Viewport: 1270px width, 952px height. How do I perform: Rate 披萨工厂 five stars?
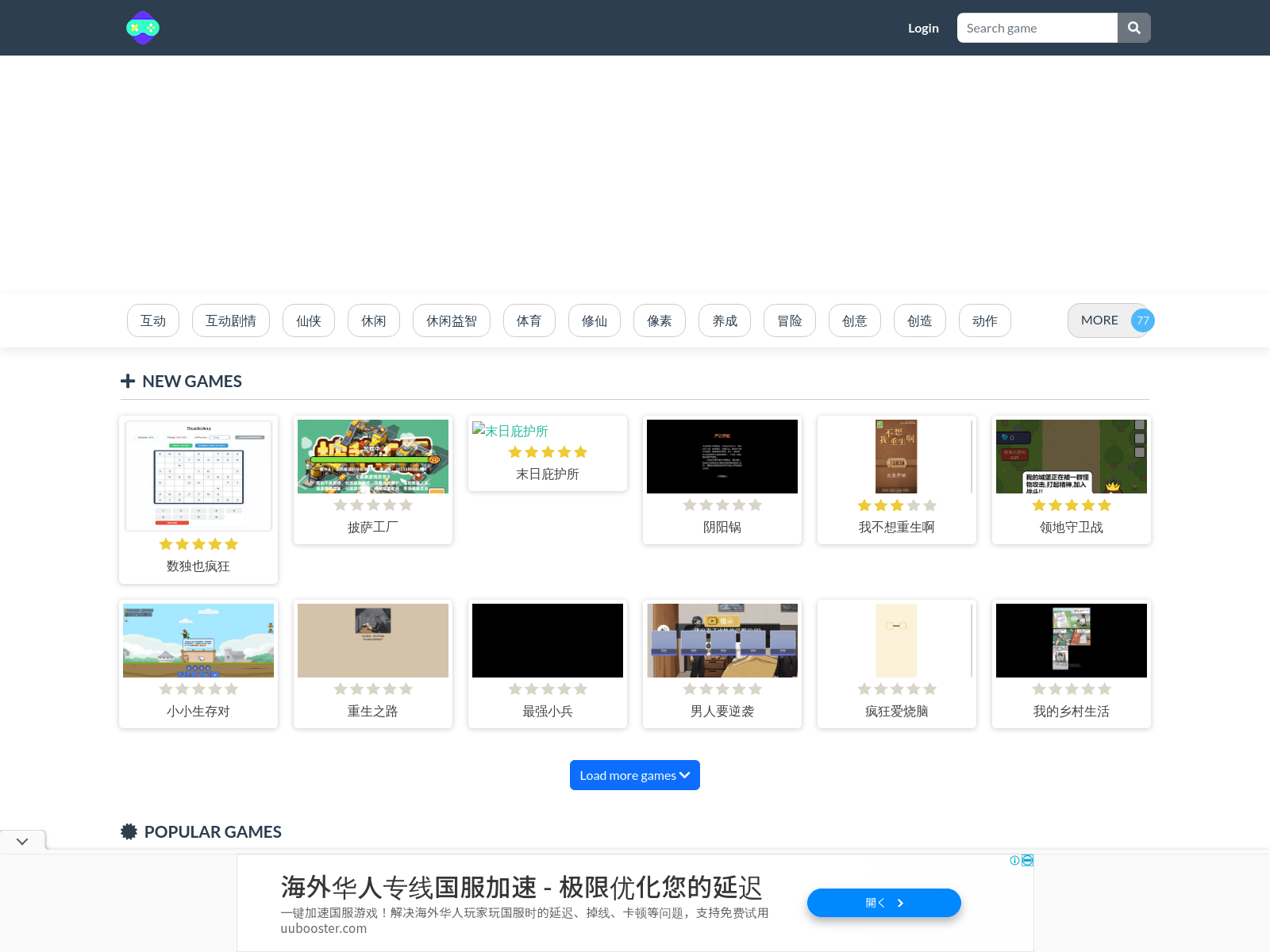[x=406, y=505]
